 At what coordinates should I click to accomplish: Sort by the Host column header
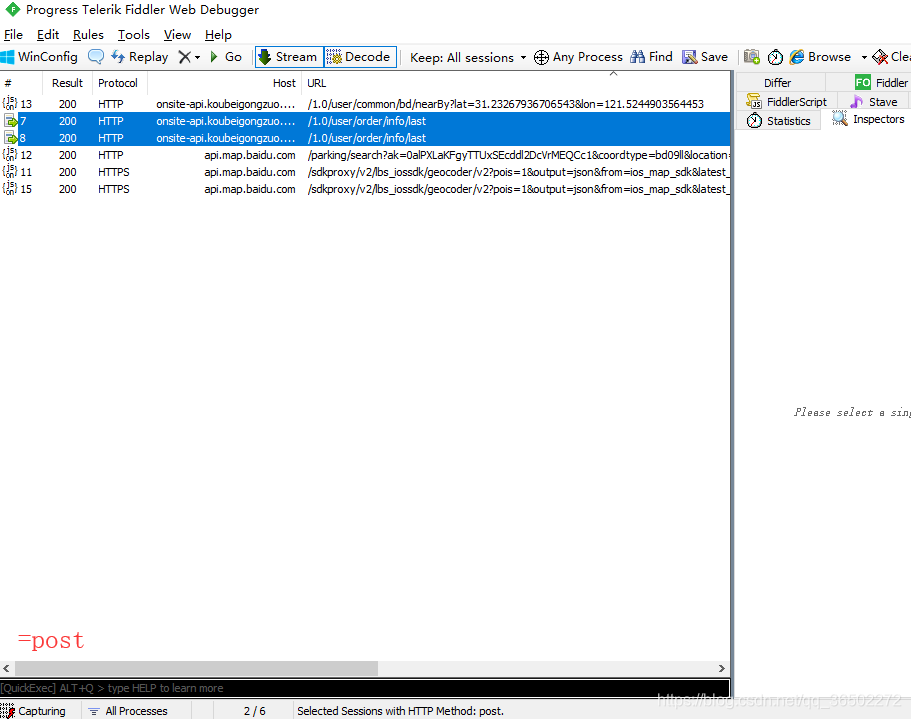pyautogui.click(x=225, y=83)
